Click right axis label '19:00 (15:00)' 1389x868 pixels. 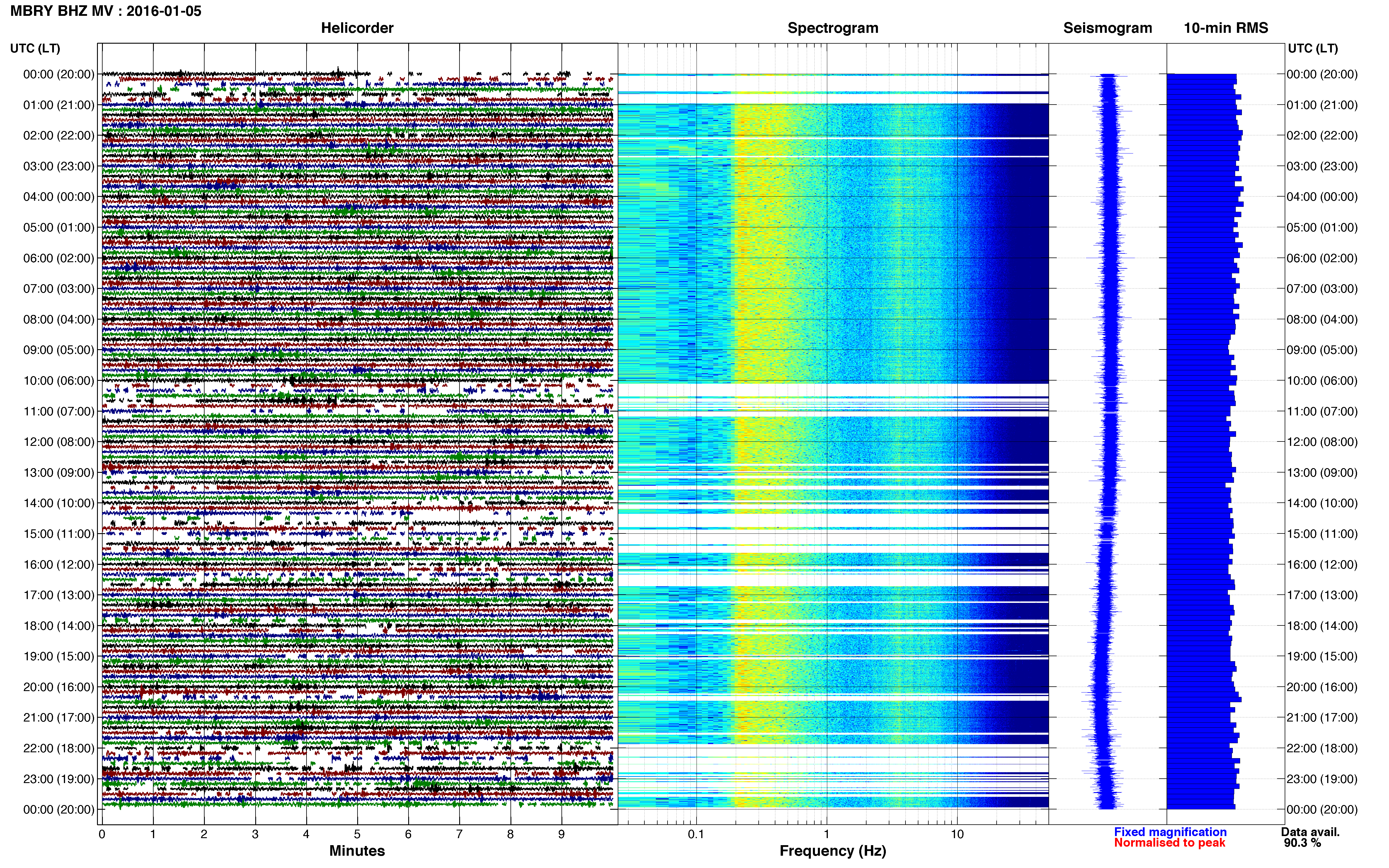tap(1322, 656)
